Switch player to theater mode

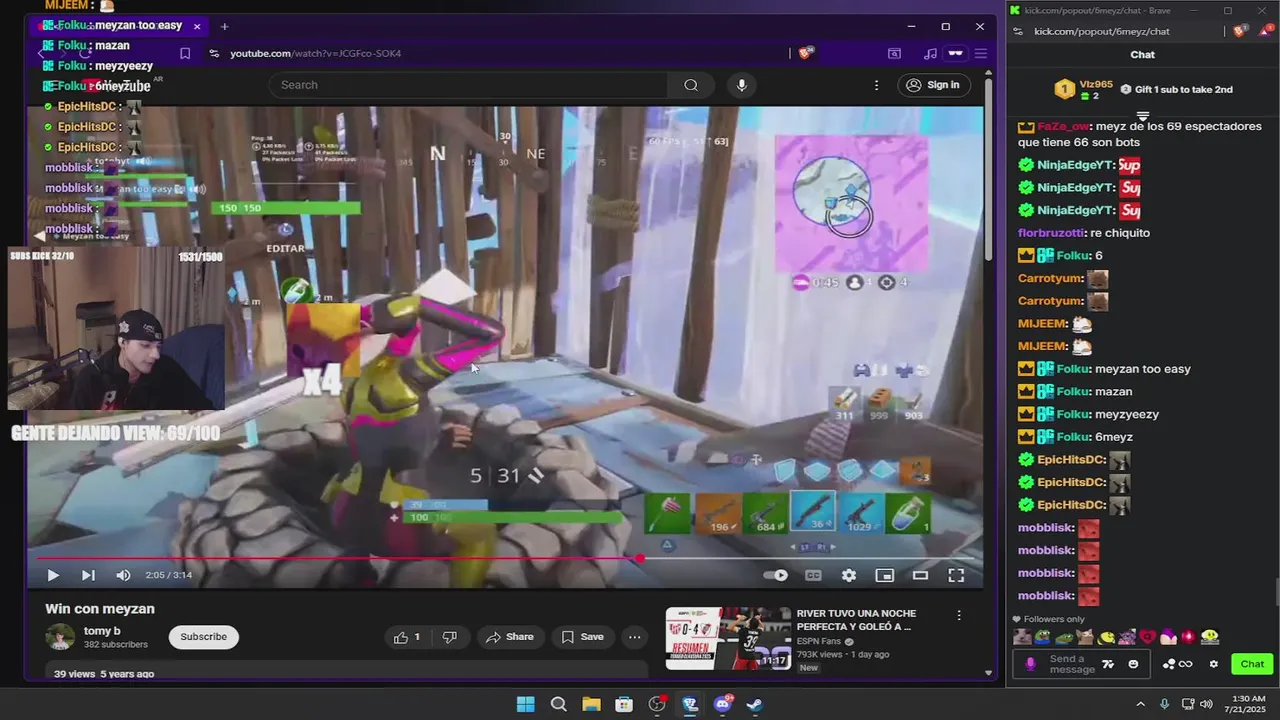(x=920, y=575)
